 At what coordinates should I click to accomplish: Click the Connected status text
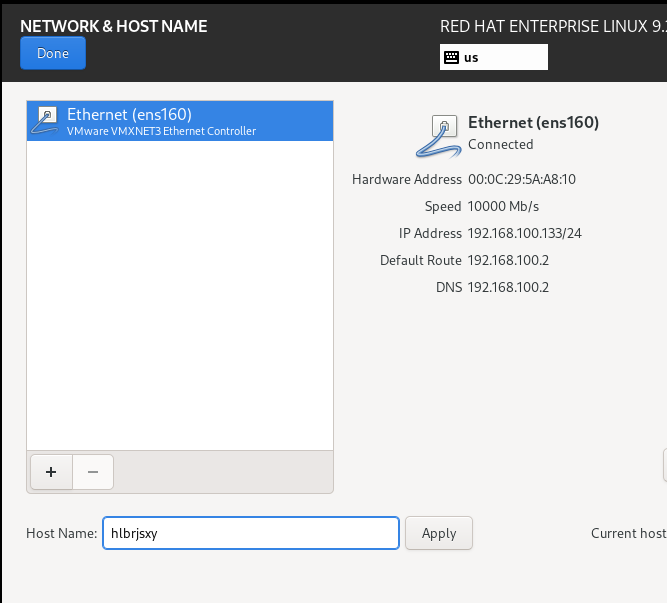click(x=500, y=144)
